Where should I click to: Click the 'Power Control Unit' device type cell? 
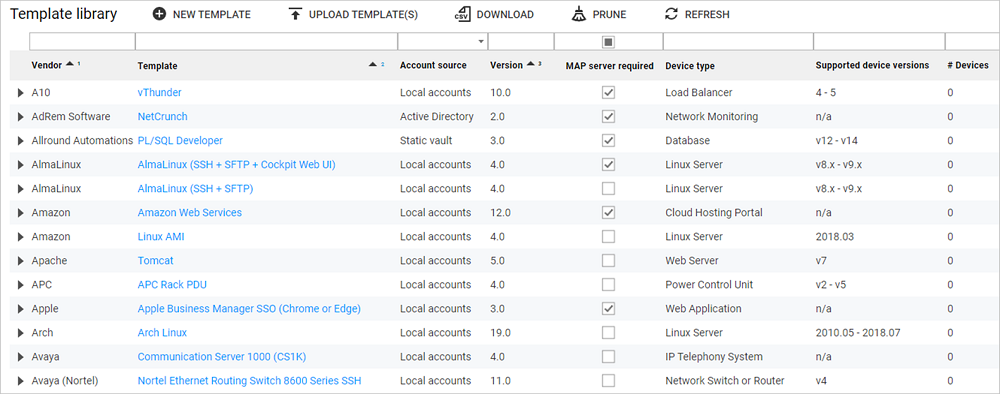point(709,284)
